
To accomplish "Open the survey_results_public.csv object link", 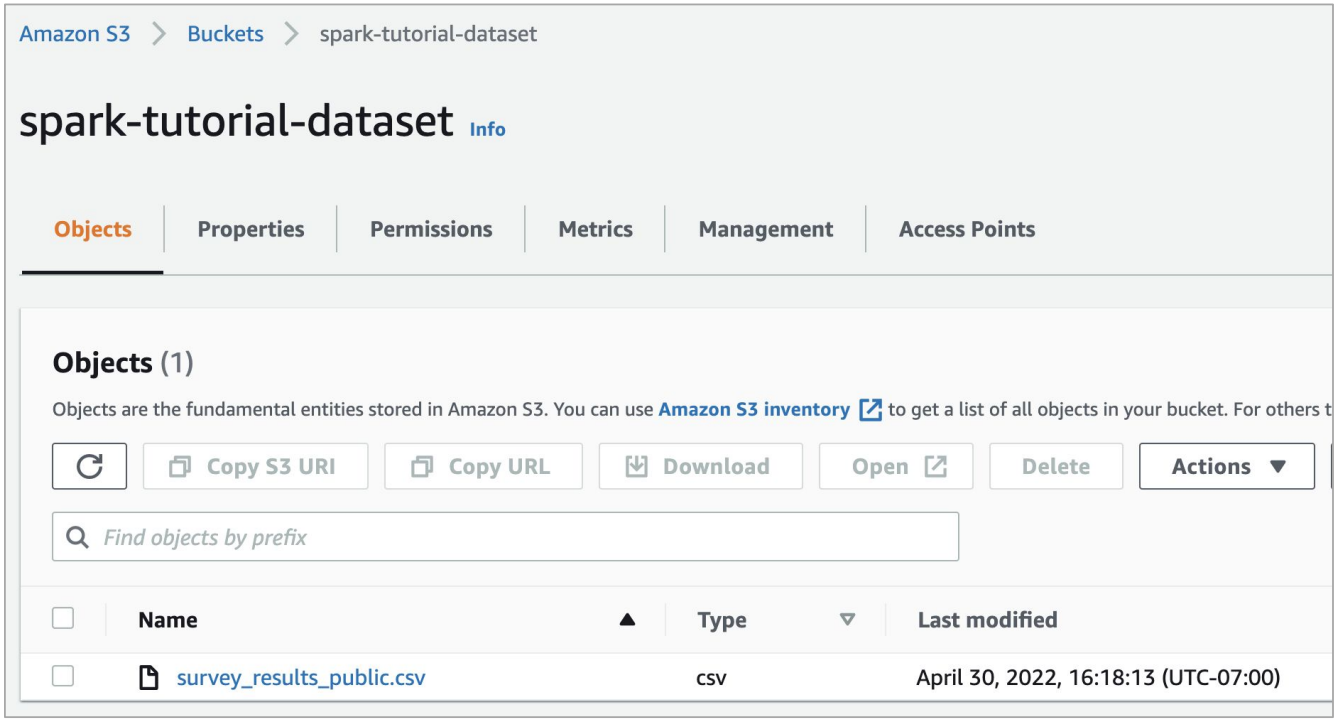I will point(301,678).
